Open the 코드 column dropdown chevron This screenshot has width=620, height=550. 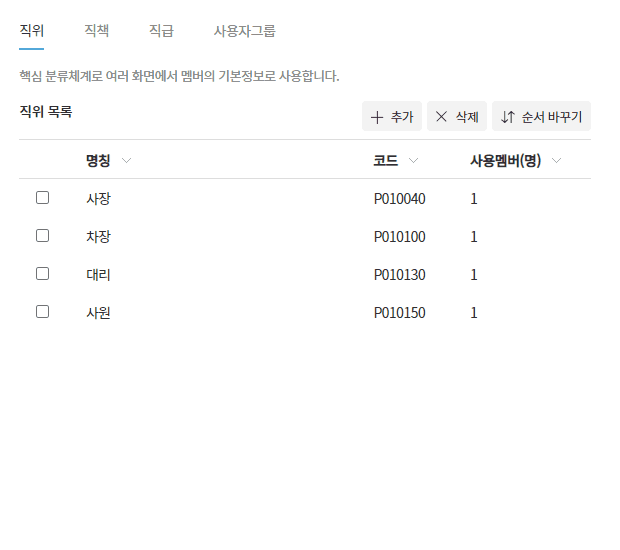coord(413,161)
